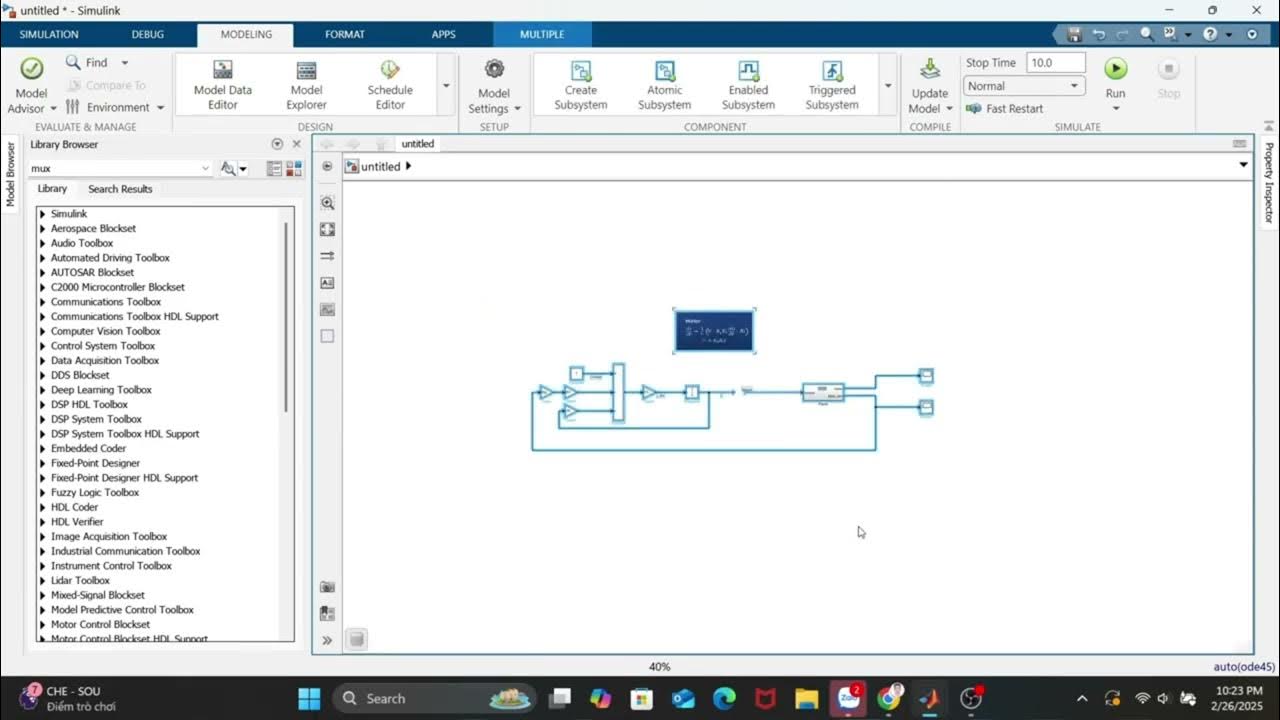Expand the Simulink library node
1280x720 pixels.
click(42, 214)
